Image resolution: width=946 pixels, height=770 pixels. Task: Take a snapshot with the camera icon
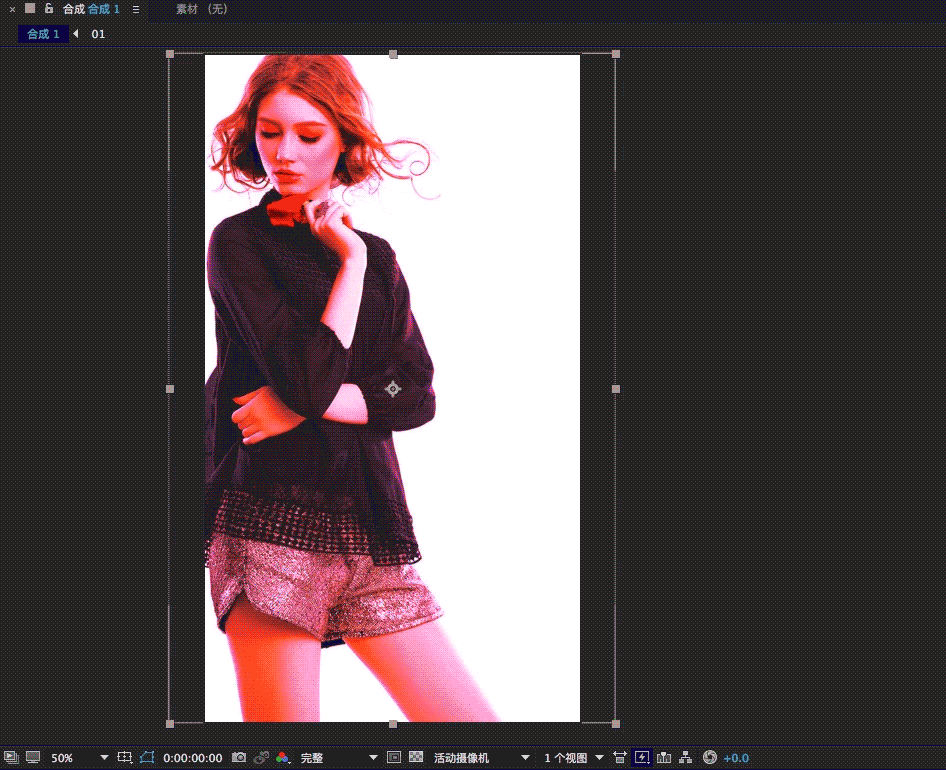(x=239, y=758)
